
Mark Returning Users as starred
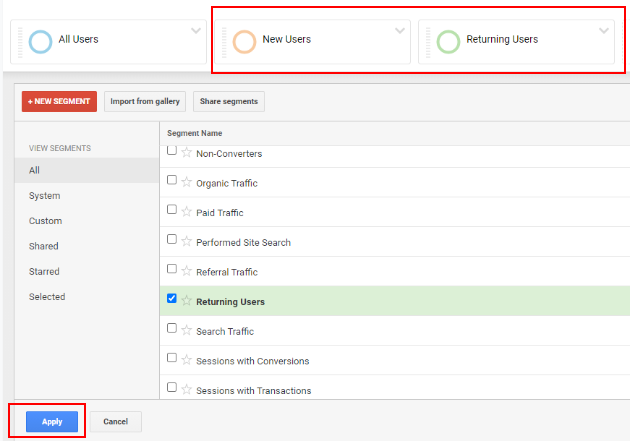tap(186, 301)
